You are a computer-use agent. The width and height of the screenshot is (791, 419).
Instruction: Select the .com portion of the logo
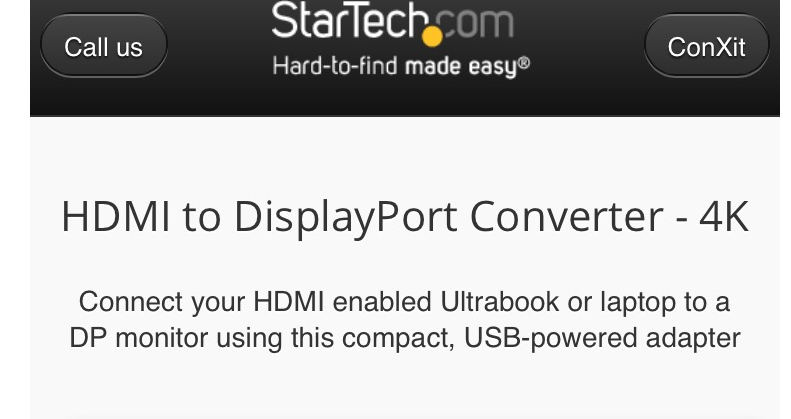pyautogui.click(x=472, y=23)
